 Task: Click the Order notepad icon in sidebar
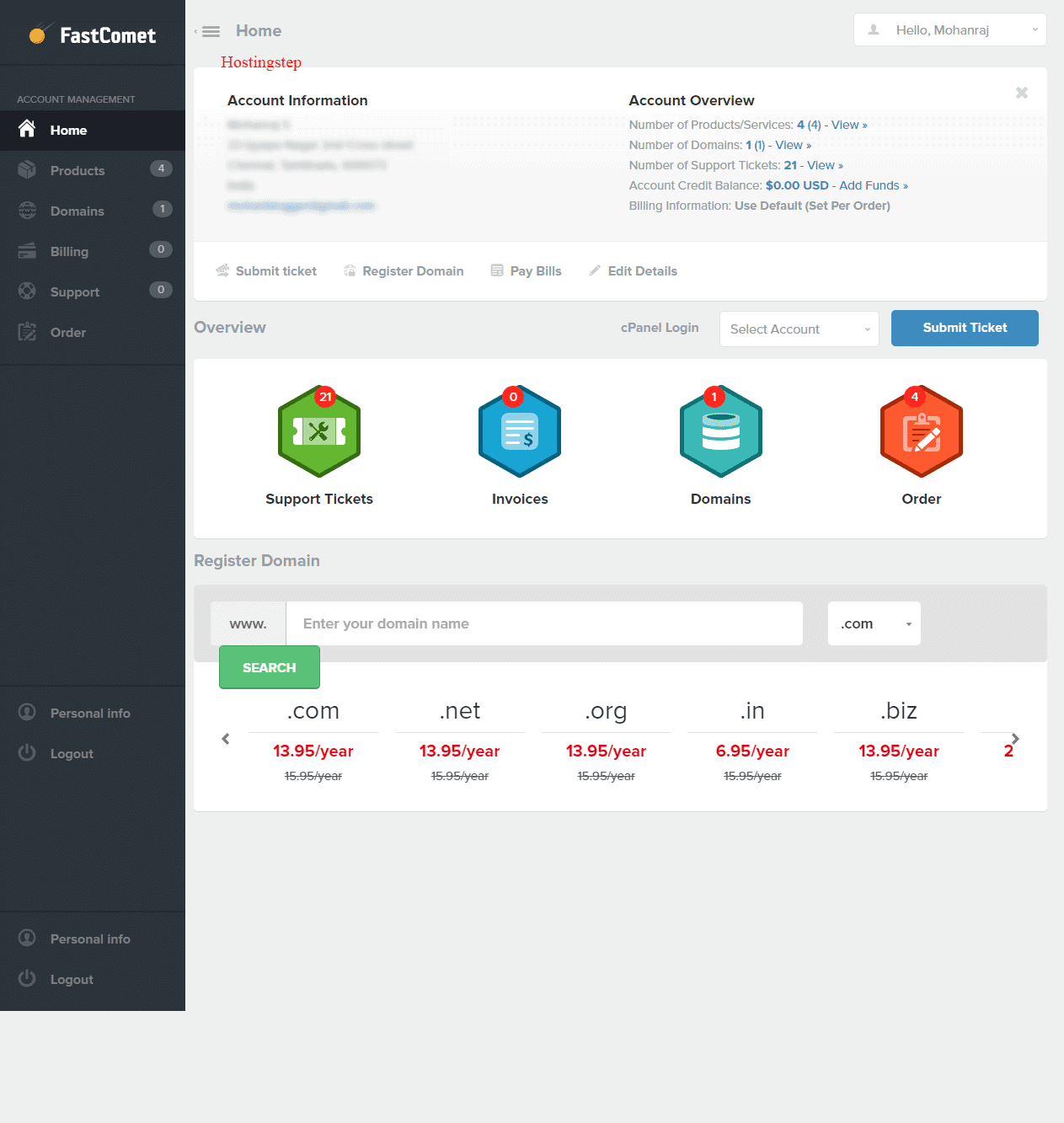27,331
